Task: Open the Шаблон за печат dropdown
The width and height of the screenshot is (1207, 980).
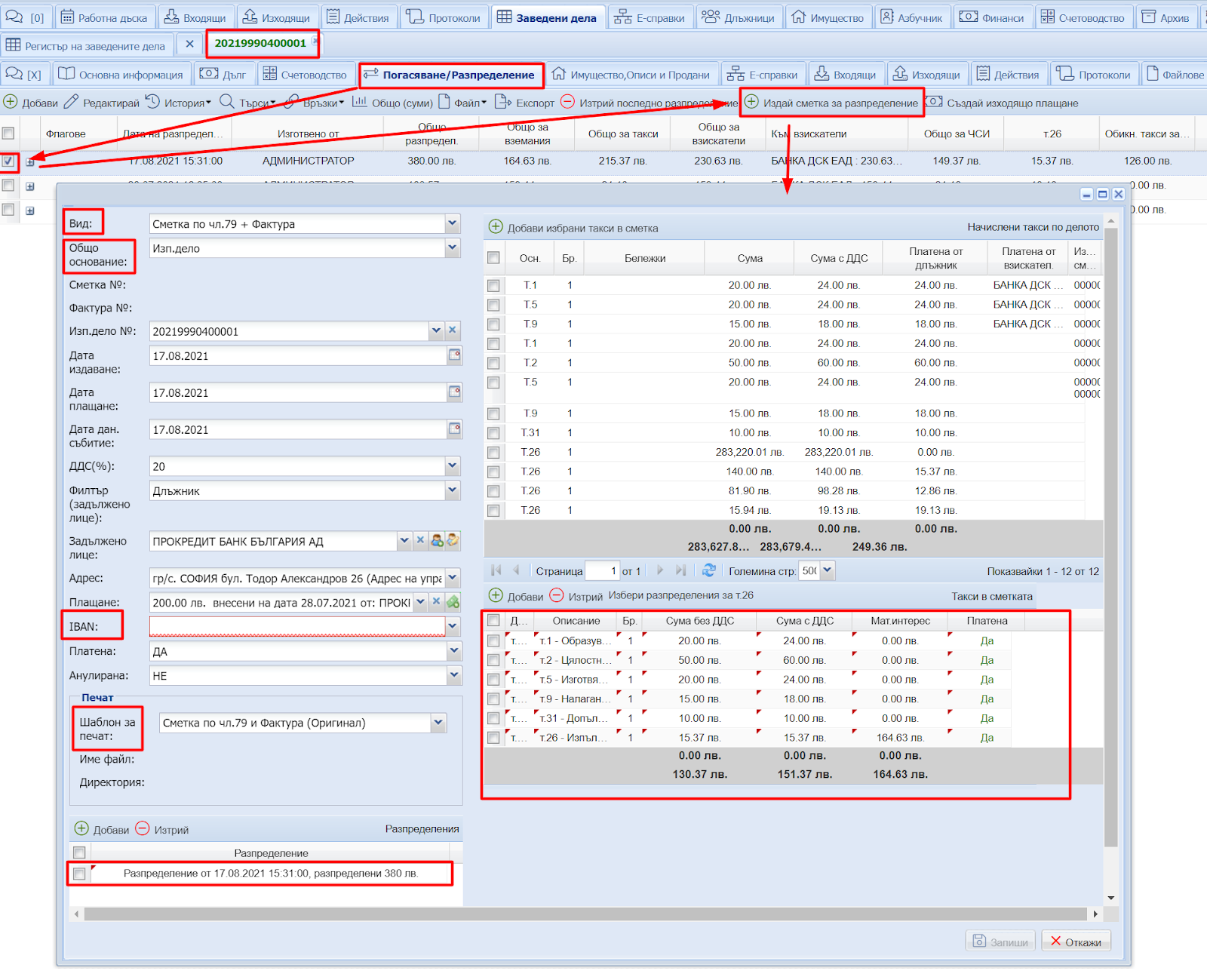Action: (438, 722)
